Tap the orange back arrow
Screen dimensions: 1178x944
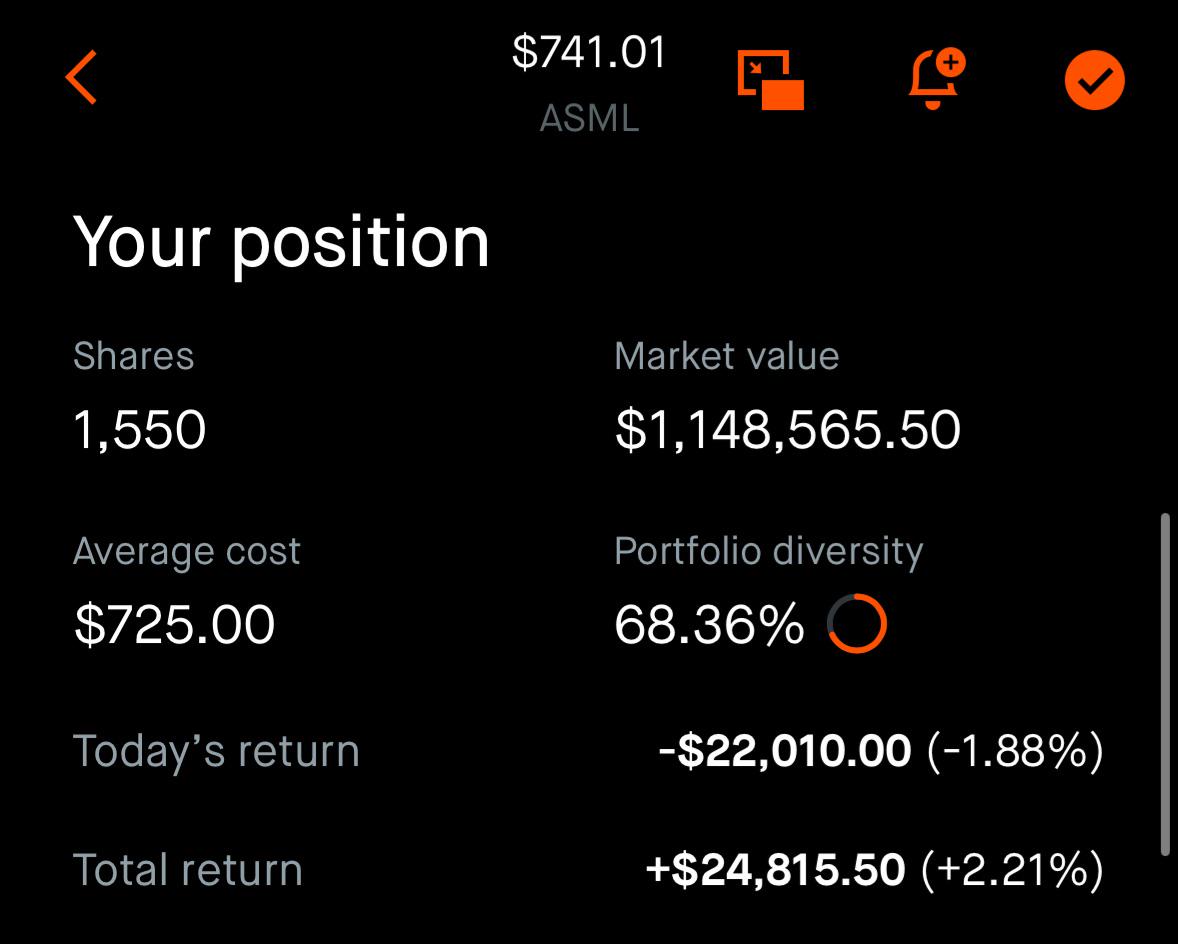pyautogui.click(x=81, y=77)
